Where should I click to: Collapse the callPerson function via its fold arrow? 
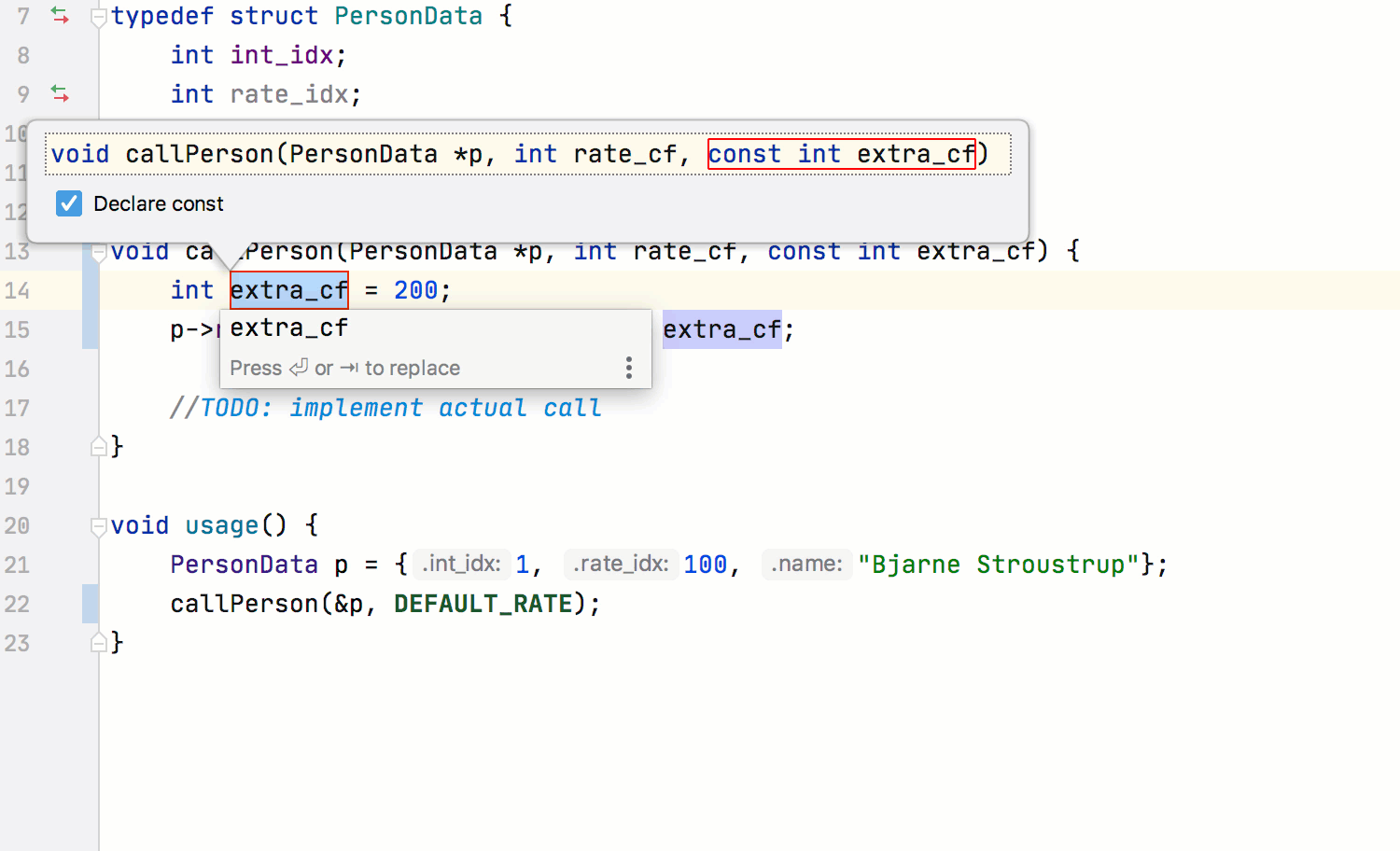click(x=98, y=250)
